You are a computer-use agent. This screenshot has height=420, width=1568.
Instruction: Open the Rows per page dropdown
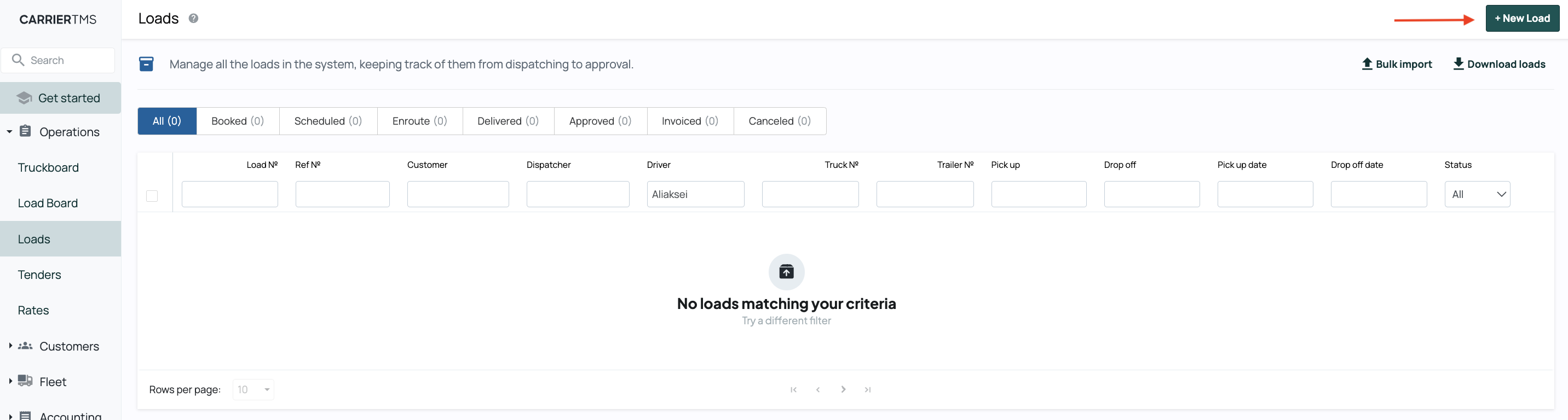point(253,389)
